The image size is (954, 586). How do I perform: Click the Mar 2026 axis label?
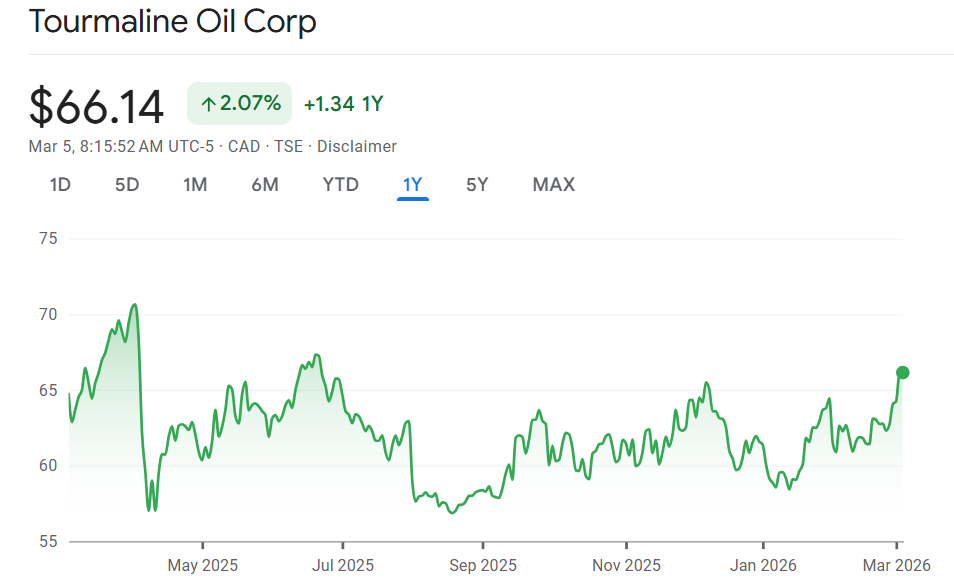click(897, 565)
